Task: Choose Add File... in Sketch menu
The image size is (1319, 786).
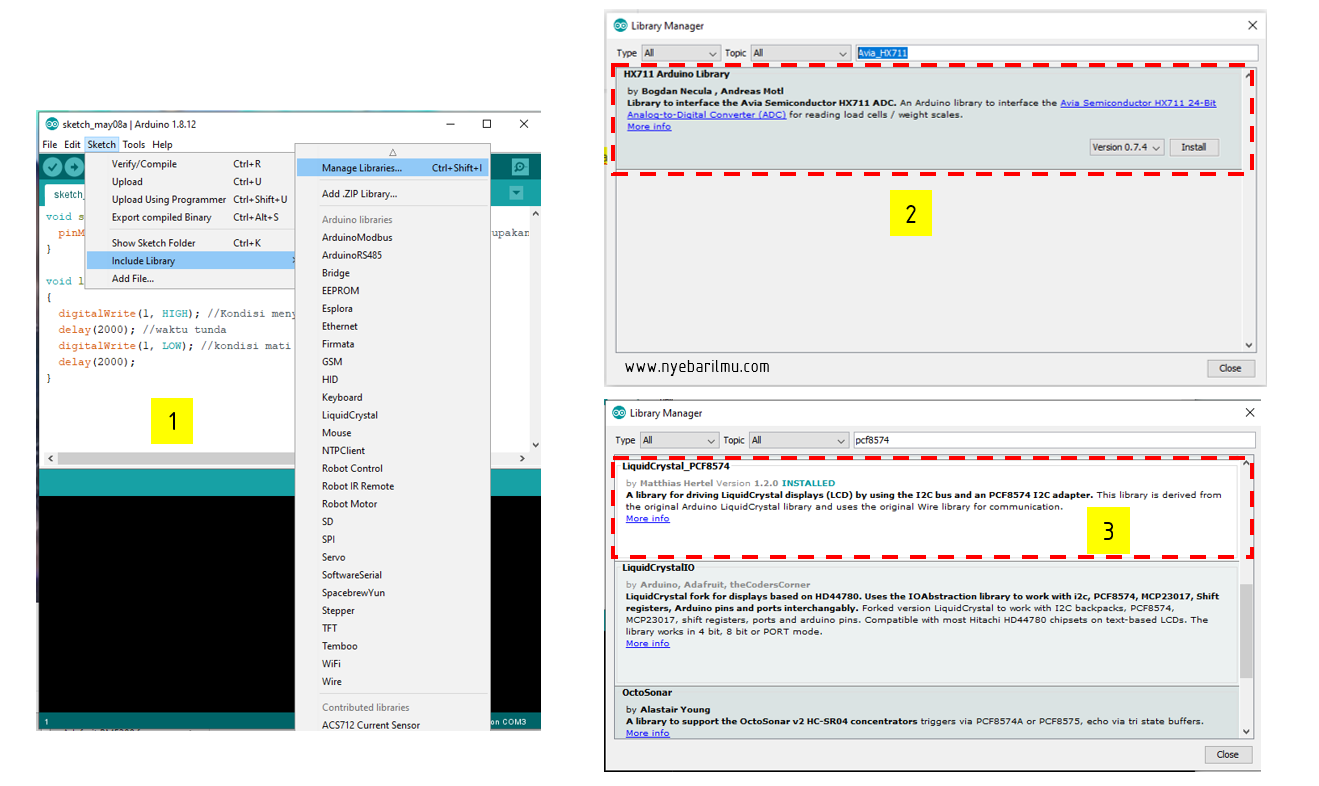Action: [x=190, y=279]
